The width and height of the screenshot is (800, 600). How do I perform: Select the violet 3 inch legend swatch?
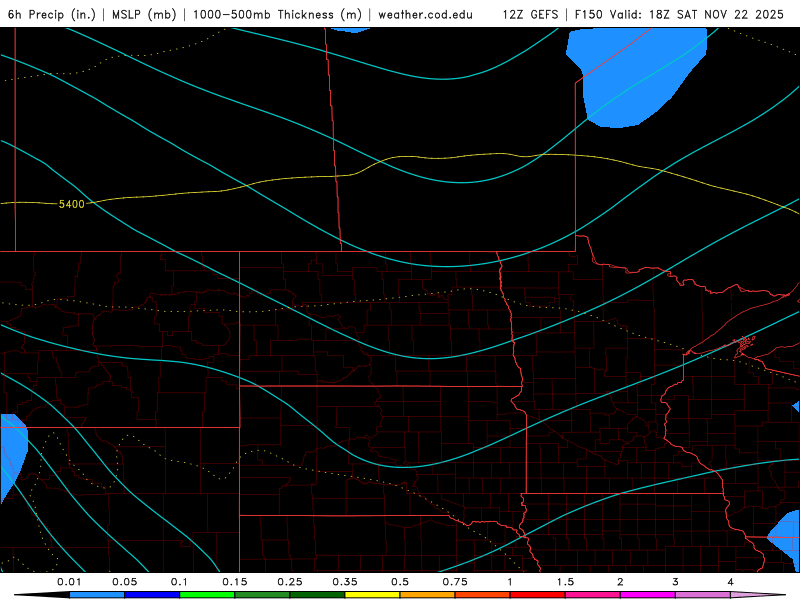(703, 595)
